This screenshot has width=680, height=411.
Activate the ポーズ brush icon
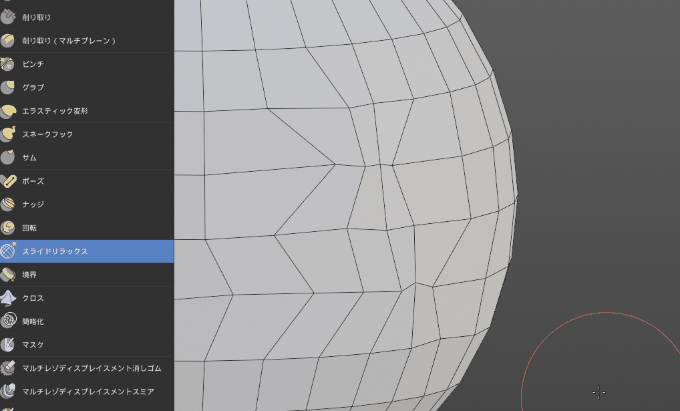click(x=8, y=181)
